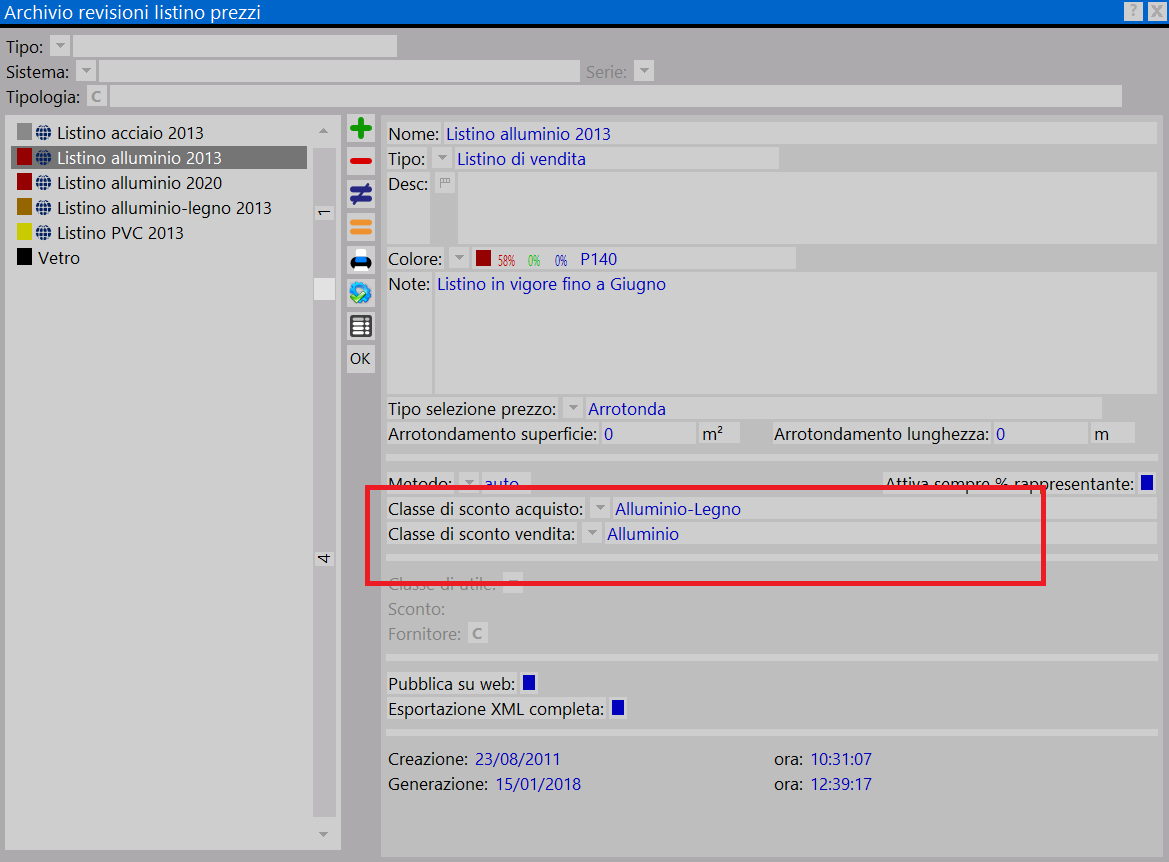The width and height of the screenshot is (1169, 862).
Task: Click Arrotondamento lunghezza value field
Action: (x=1040, y=434)
